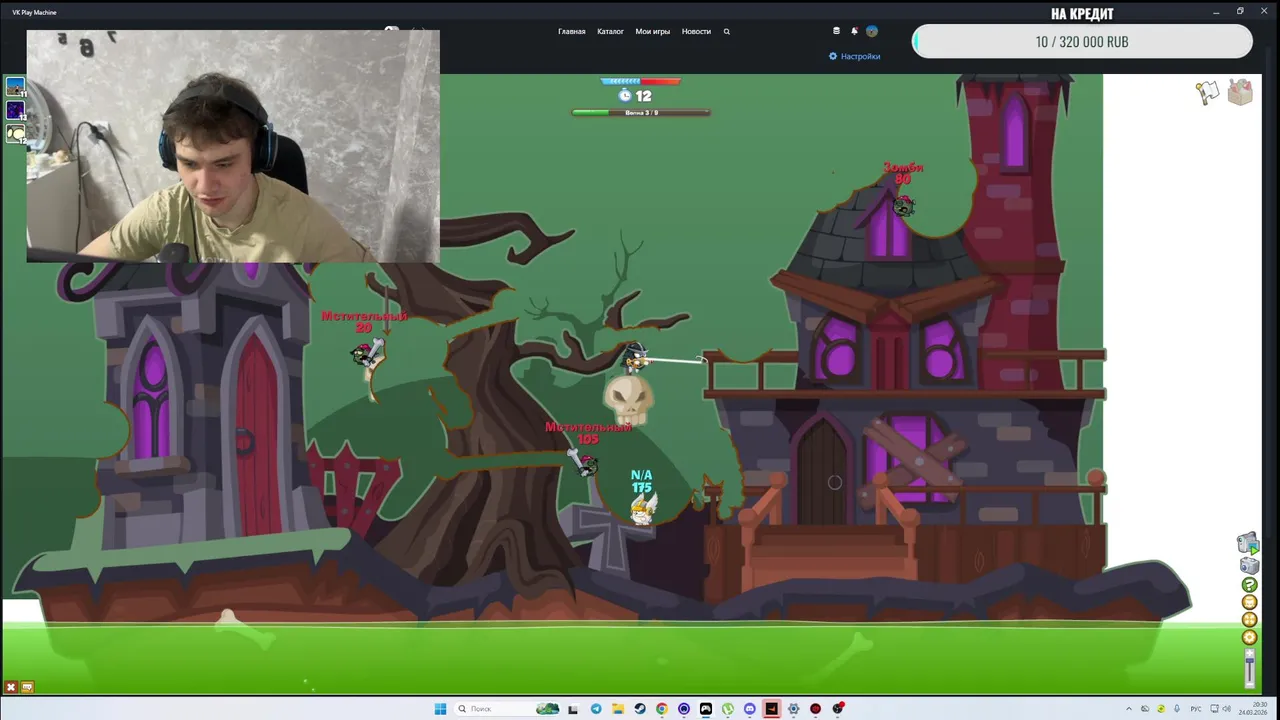Open the chat icon beside the red X
This screenshot has width=1280, height=720.
tap(27, 687)
